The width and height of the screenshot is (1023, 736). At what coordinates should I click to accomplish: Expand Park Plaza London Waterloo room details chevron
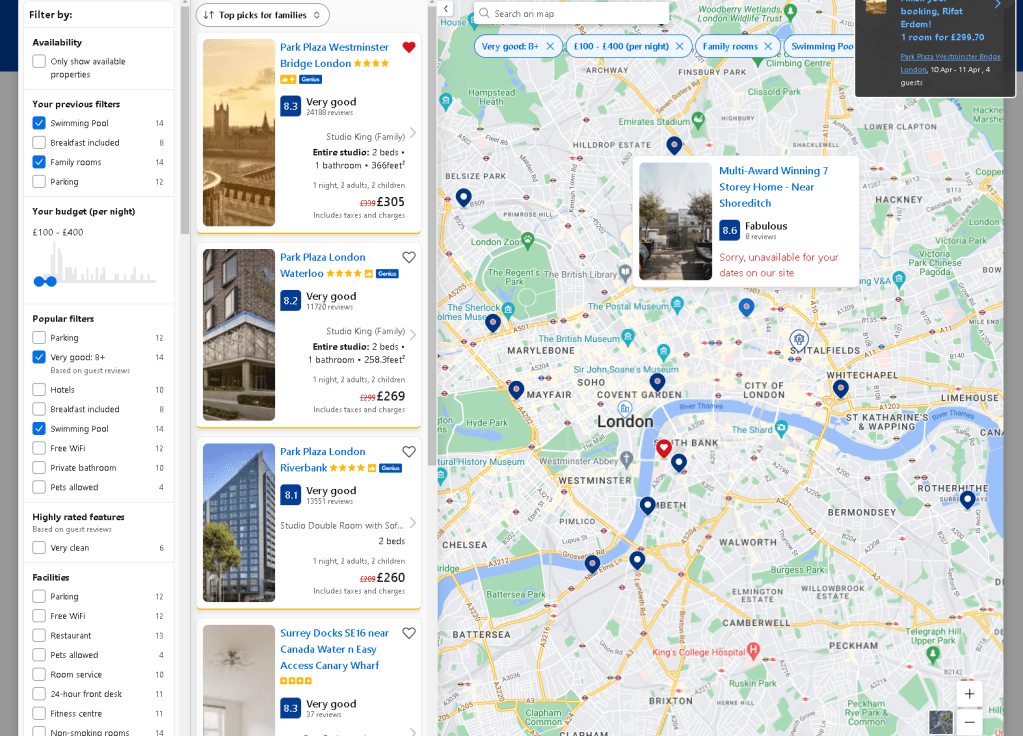click(412, 335)
